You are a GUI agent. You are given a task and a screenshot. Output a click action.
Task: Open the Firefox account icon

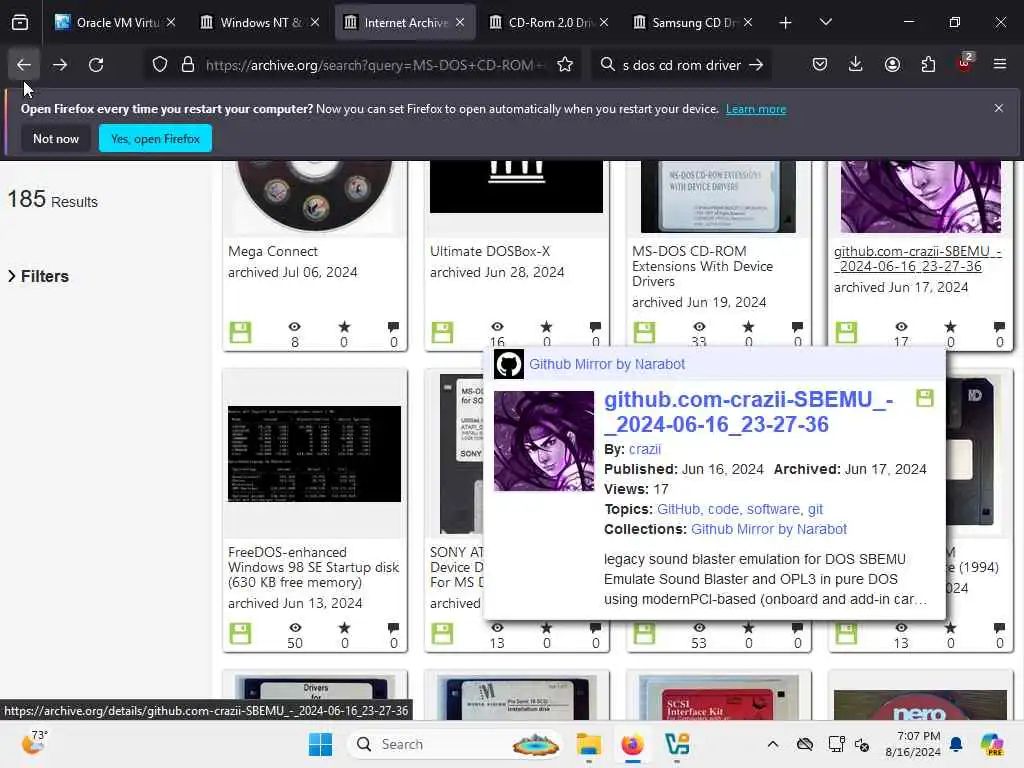892,64
